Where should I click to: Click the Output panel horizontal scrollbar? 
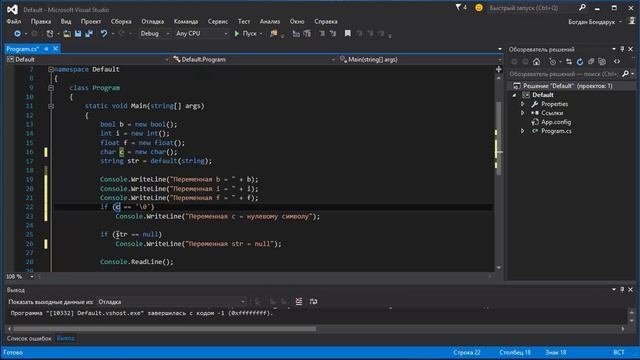(x=165, y=329)
